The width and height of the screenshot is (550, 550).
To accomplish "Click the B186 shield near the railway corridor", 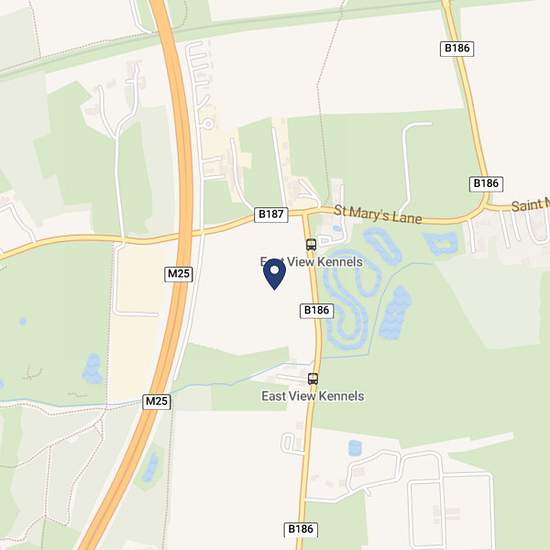I will [457, 48].
